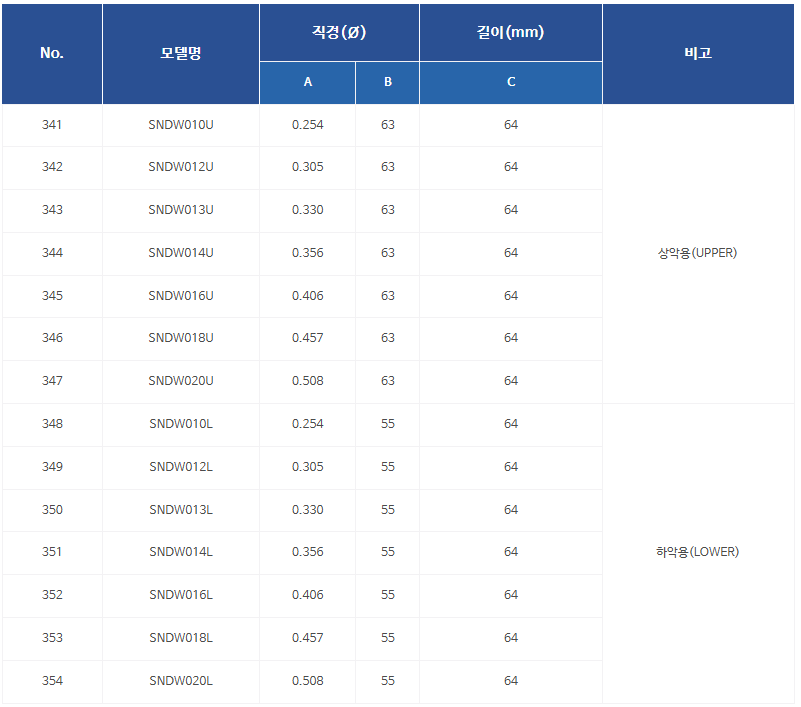Click the "No." column header
The width and height of the screenshot is (801, 707).
pyautogui.click(x=52, y=53)
